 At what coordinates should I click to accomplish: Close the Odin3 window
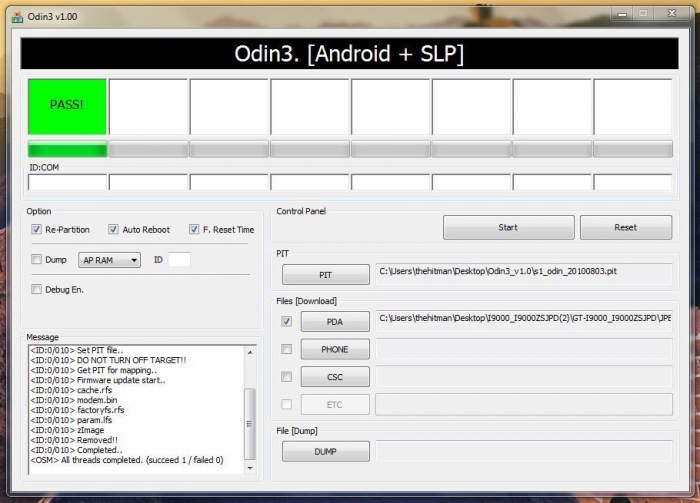(671, 13)
